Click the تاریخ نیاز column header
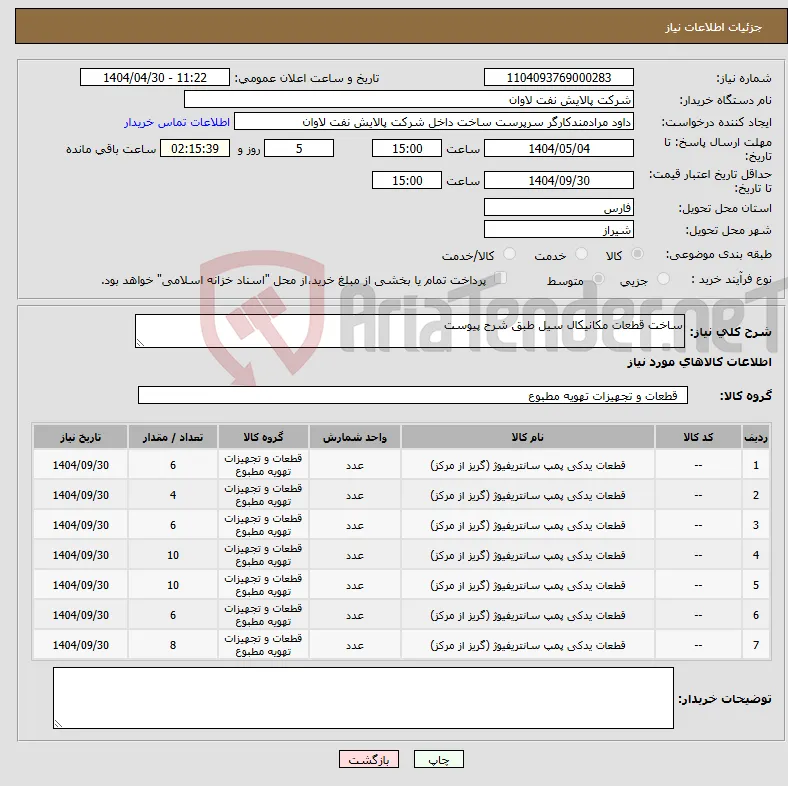Viewport: 788px width, 786px height. click(80, 437)
